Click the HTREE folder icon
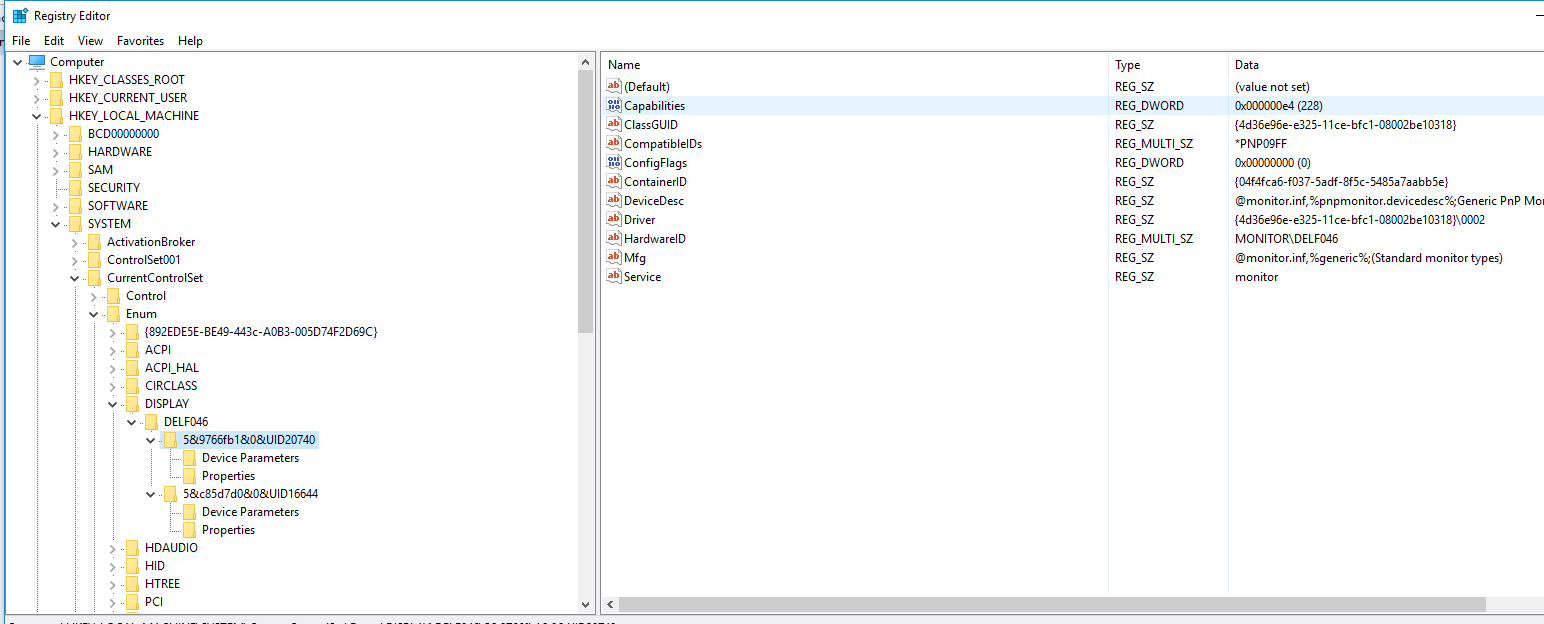Image resolution: width=1544 pixels, height=624 pixels. tap(132, 584)
